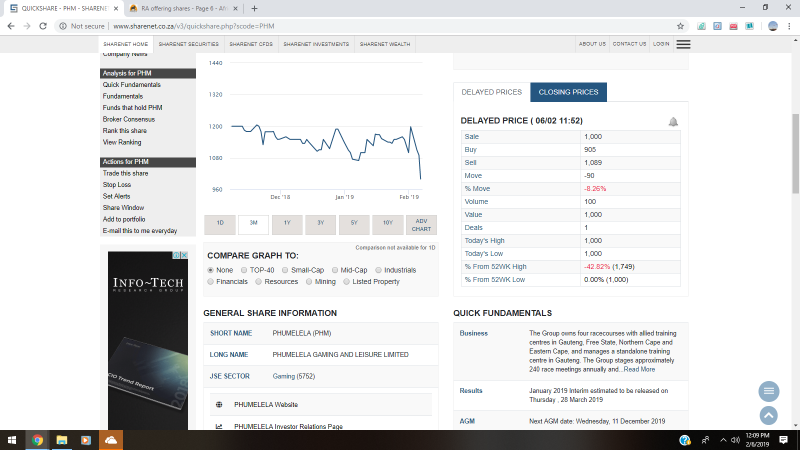Click the Gaming (5752) sector link

pos(294,376)
